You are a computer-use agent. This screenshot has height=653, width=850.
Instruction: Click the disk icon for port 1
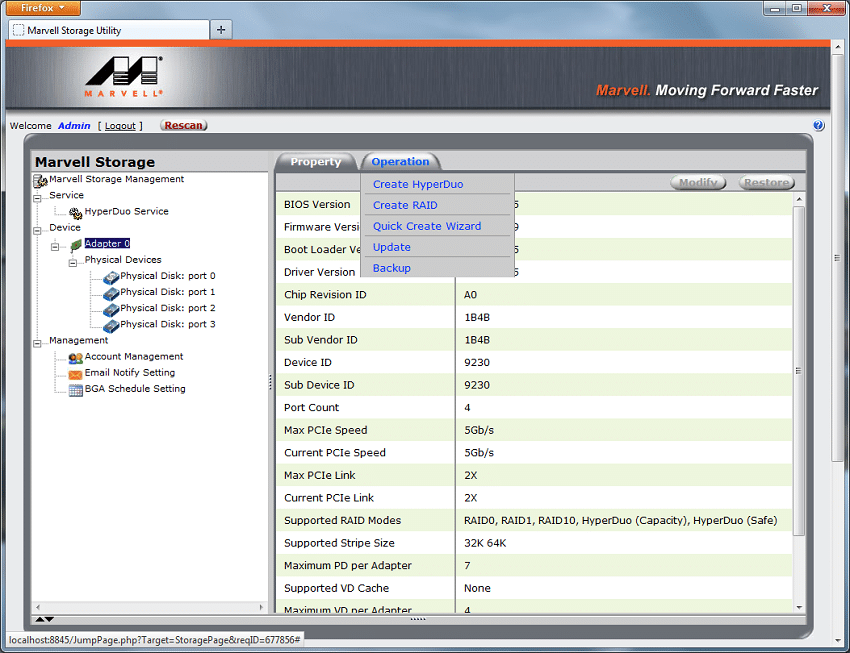(111, 294)
